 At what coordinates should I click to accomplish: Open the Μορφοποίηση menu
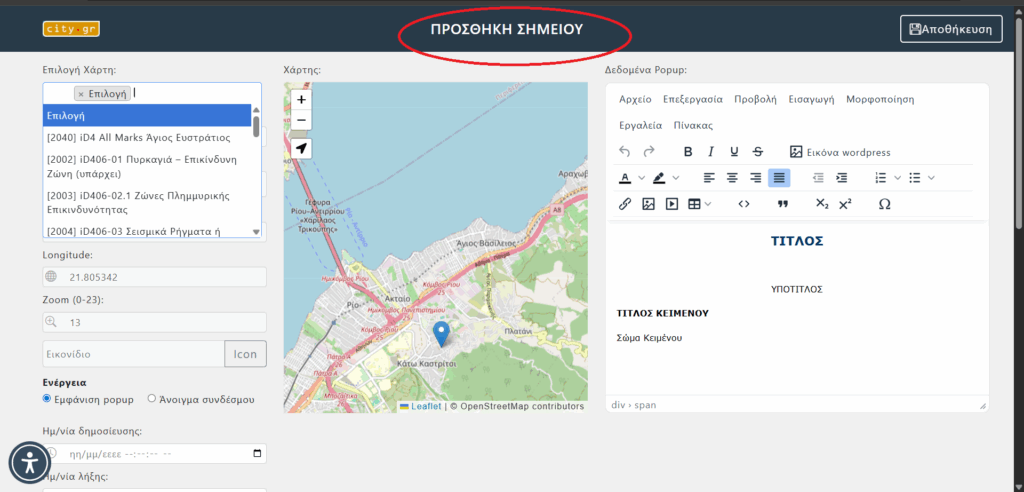point(879,99)
